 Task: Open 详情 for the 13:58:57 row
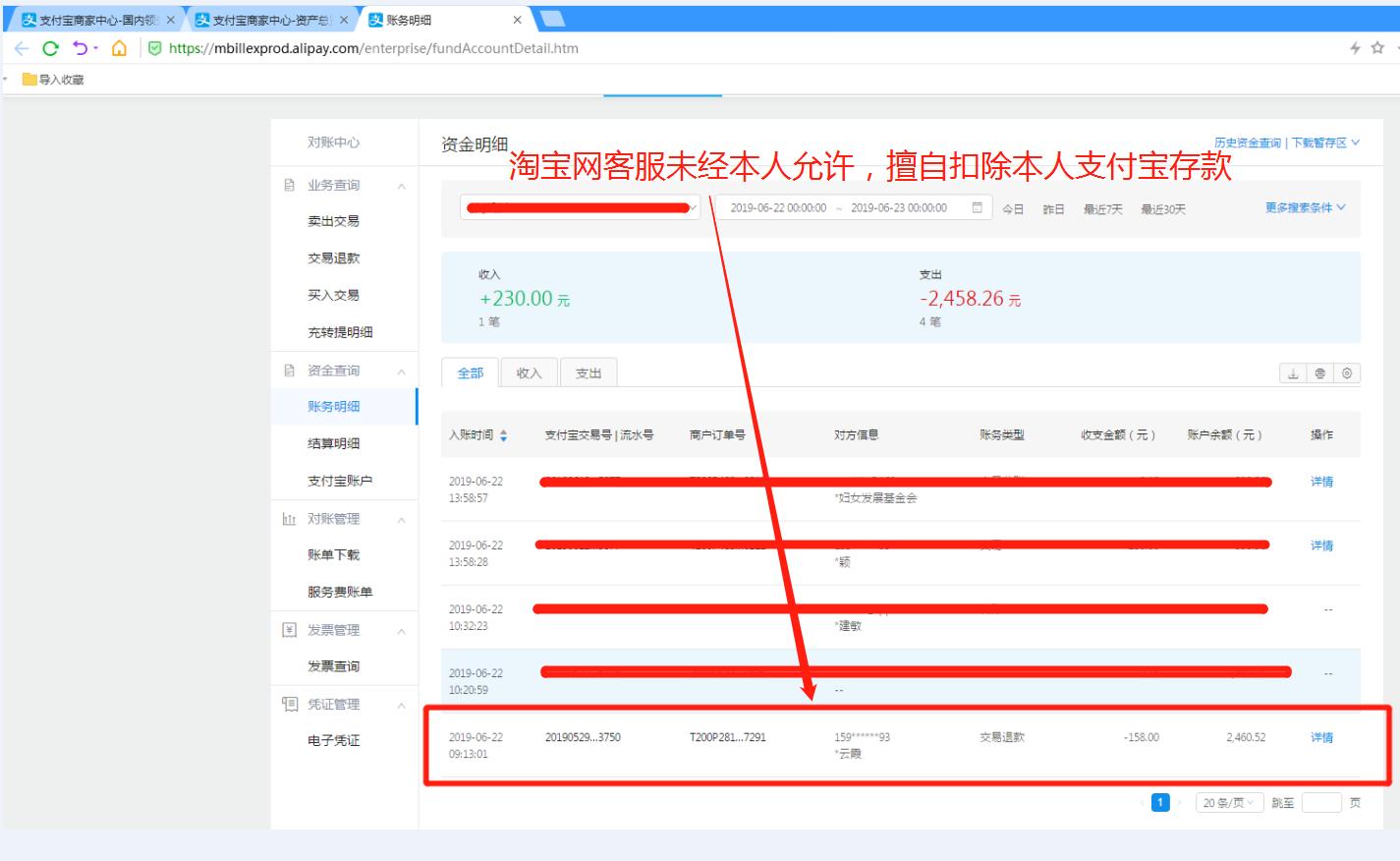[1321, 482]
